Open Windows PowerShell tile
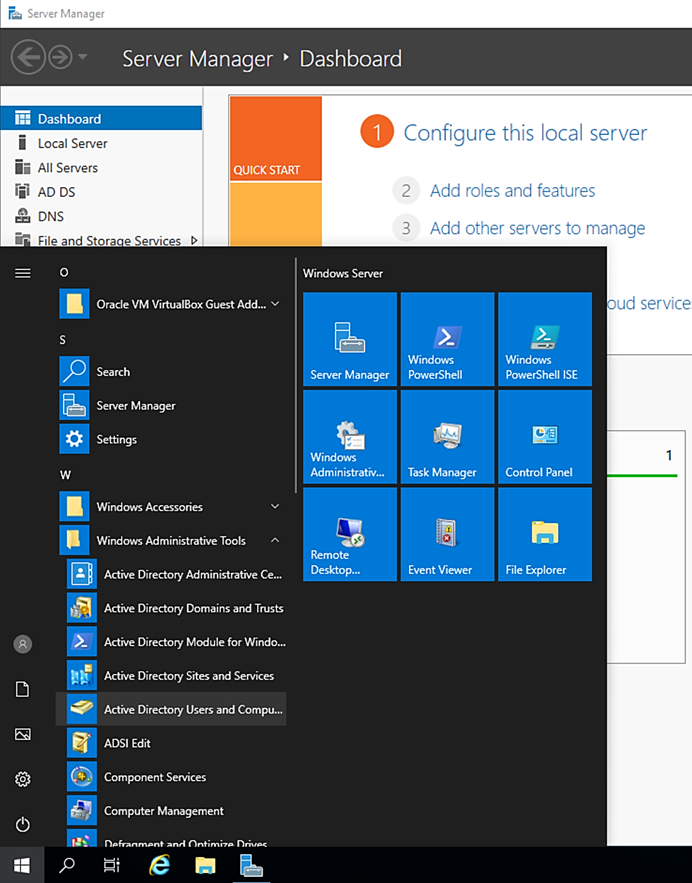The image size is (692, 883). click(x=447, y=339)
